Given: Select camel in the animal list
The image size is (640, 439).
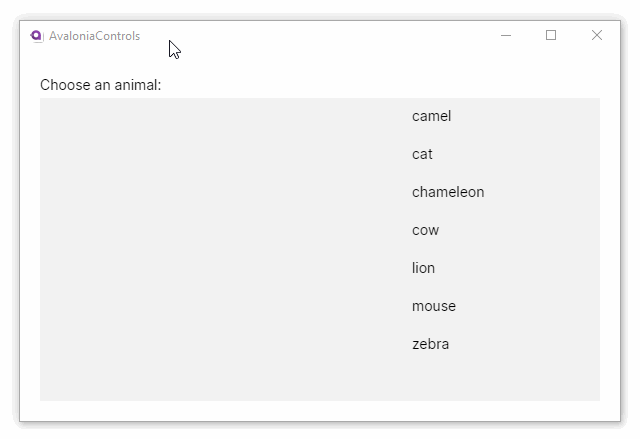Looking at the screenshot, I should [x=431, y=116].
